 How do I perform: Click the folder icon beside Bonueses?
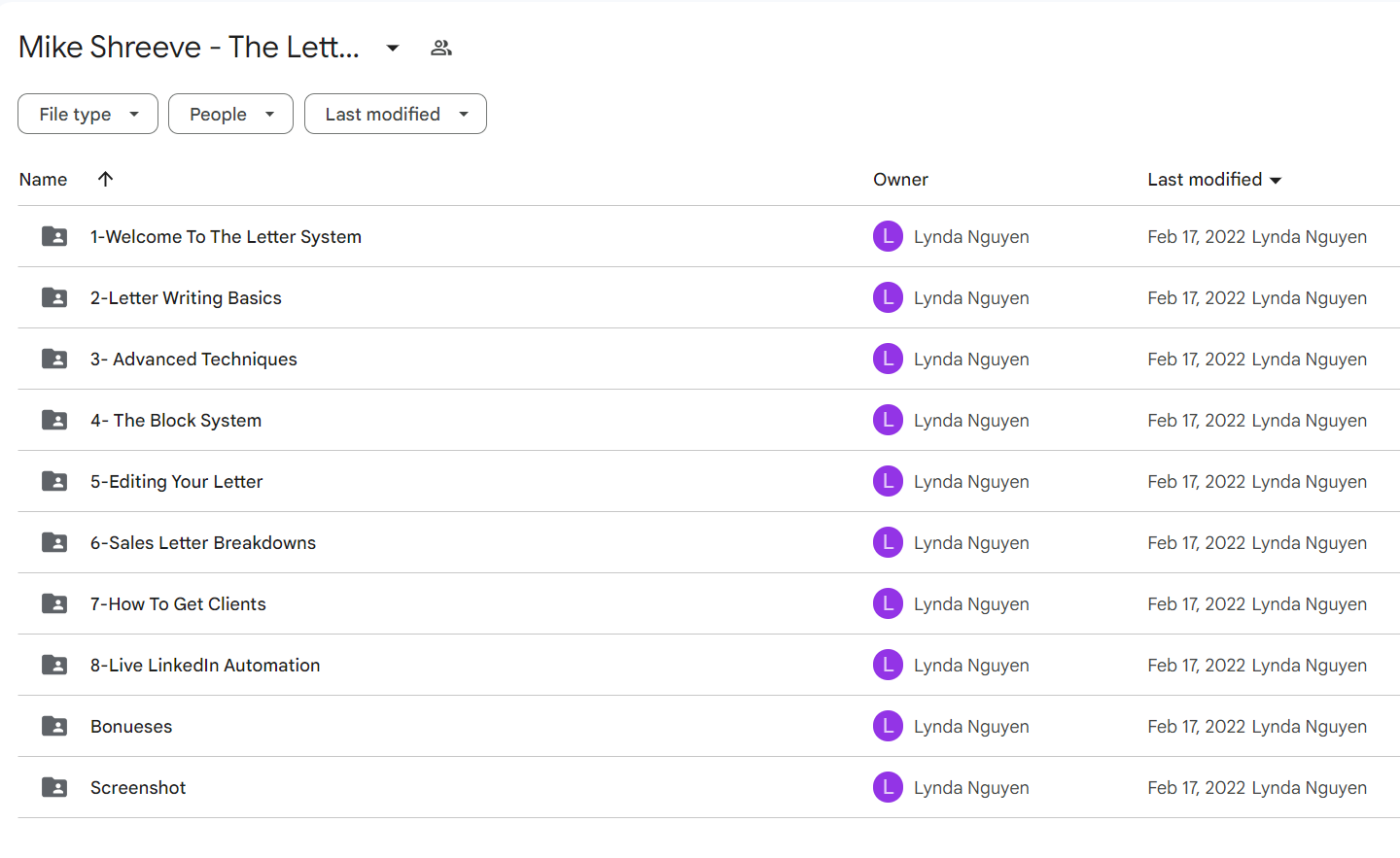point(54,726)
